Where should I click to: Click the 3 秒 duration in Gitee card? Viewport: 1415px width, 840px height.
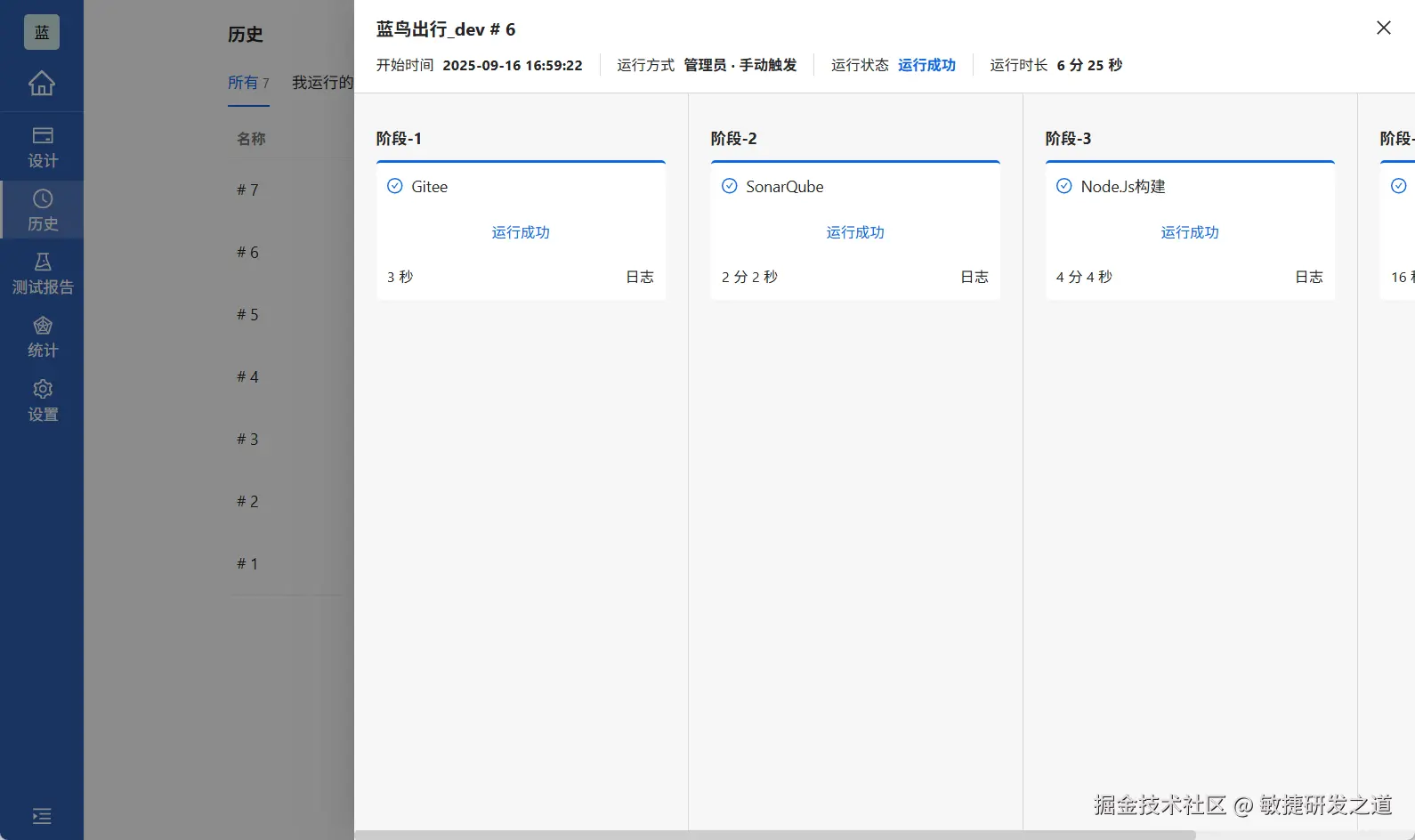(x=400, y=277)
